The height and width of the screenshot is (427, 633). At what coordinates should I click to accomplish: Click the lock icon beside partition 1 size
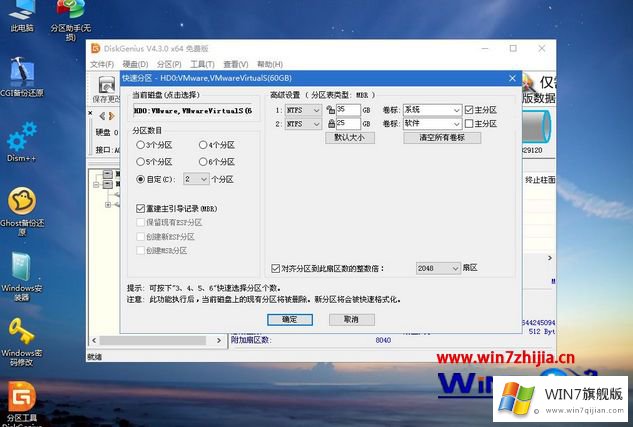coord(331,110)
